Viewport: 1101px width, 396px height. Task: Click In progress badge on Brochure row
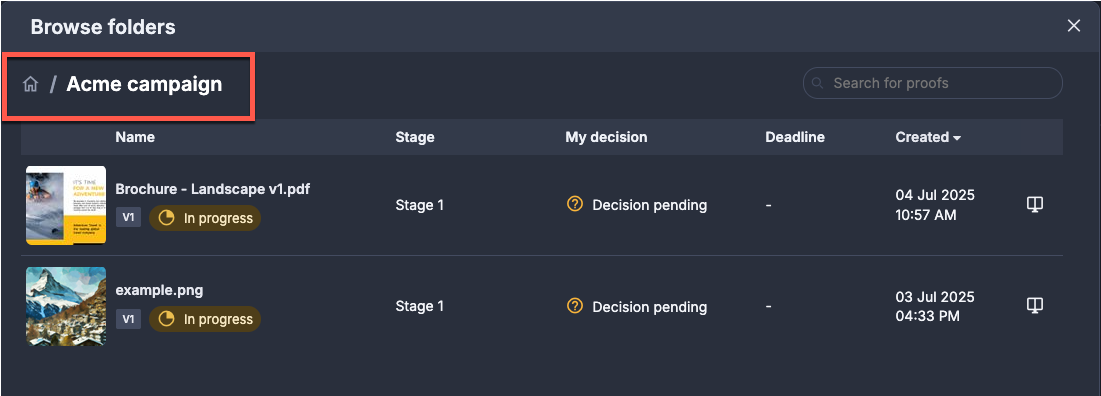[204, 218]
